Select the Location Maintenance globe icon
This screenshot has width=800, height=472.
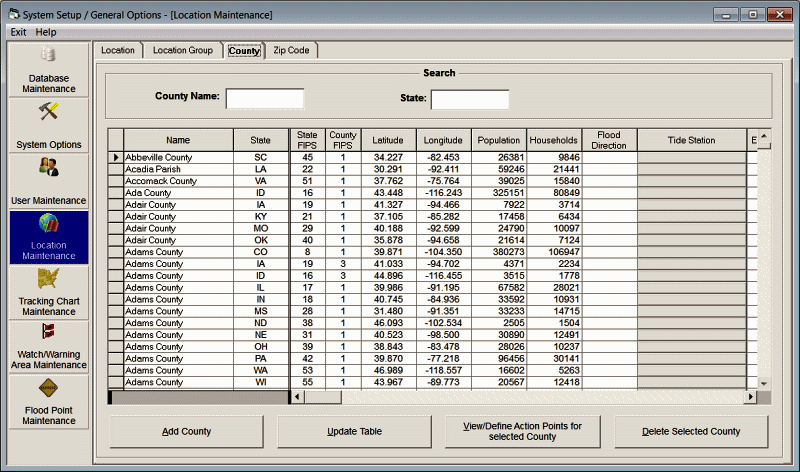(x=48, y=223)
